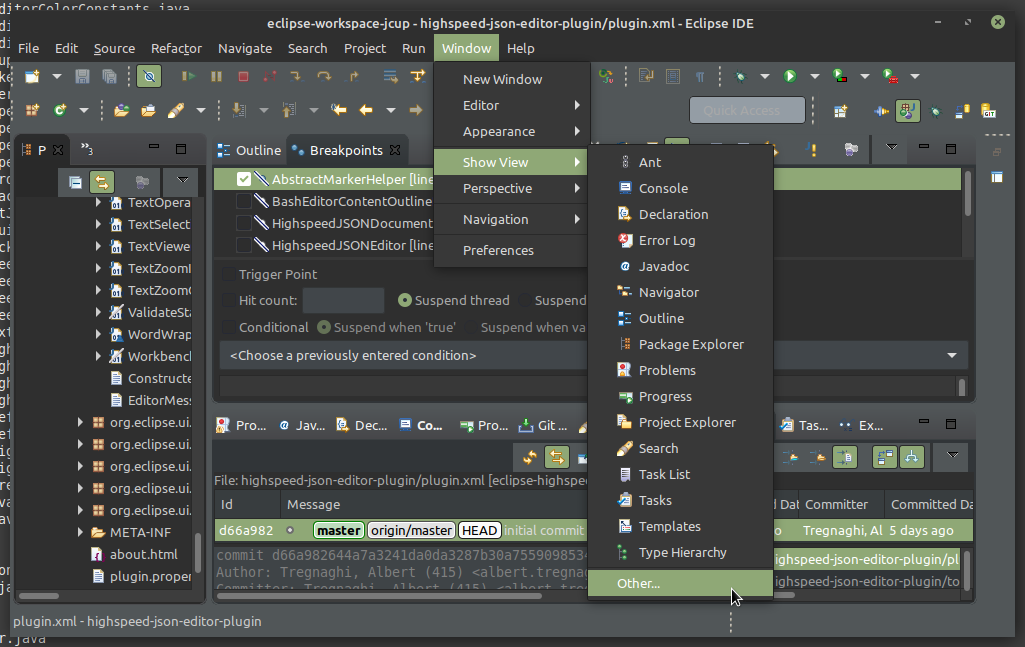Click the Resume debug icon
The width and height of the screenshot is (1025, 647).
[188, 76]
